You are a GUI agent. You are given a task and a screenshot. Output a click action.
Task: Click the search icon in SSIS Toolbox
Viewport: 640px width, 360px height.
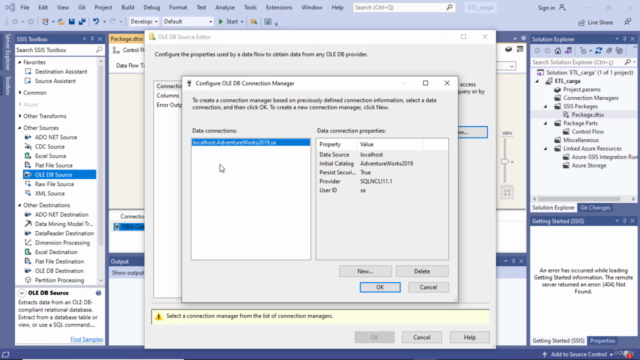(99, 50)
